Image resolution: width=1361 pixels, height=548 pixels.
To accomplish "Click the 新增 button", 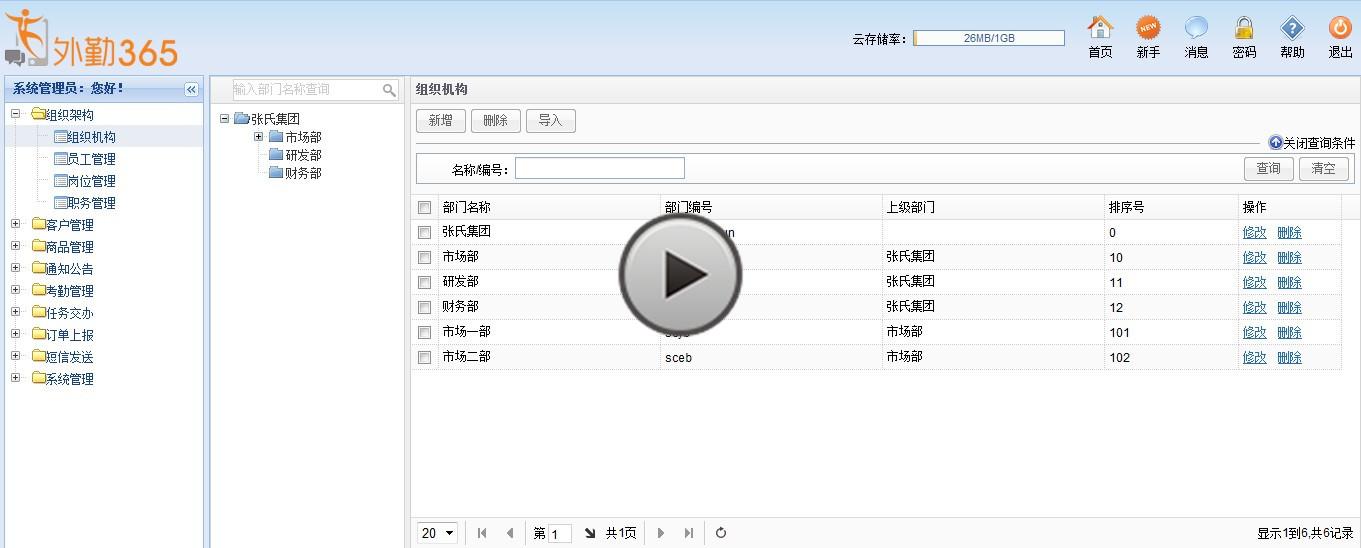I will (440, 121).
